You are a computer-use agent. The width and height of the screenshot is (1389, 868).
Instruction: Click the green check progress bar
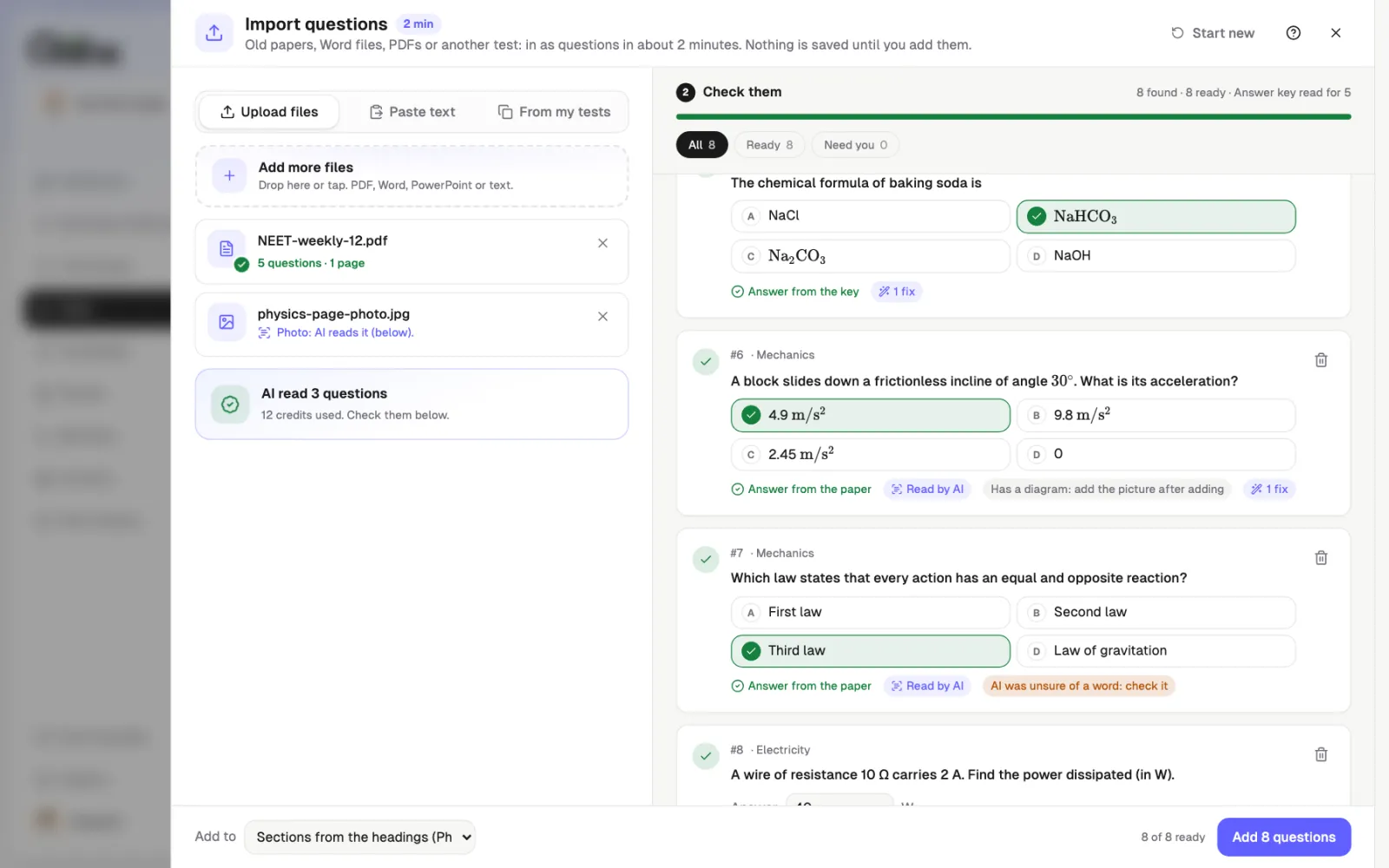click(x=1013, y=116)
